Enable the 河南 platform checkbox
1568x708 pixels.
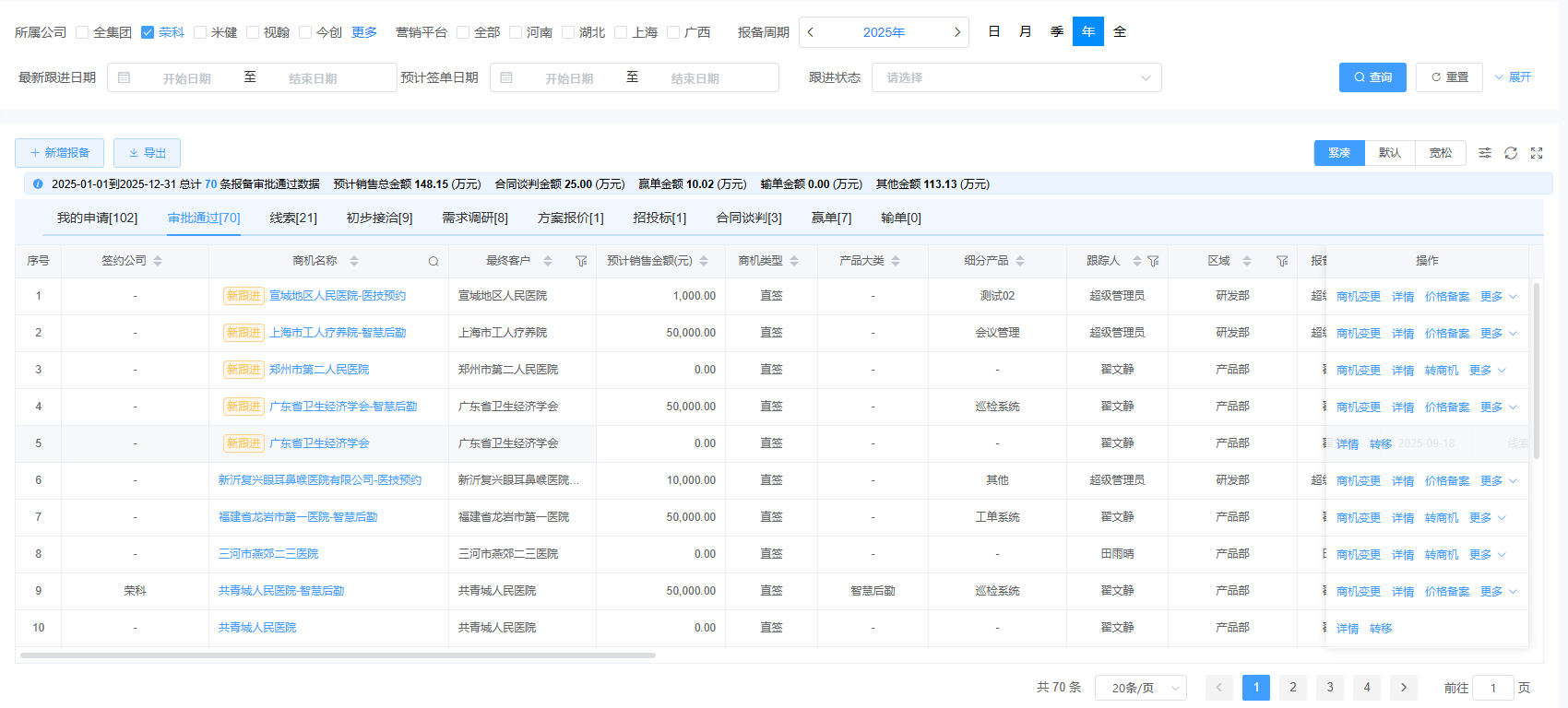tap(516, 32)
